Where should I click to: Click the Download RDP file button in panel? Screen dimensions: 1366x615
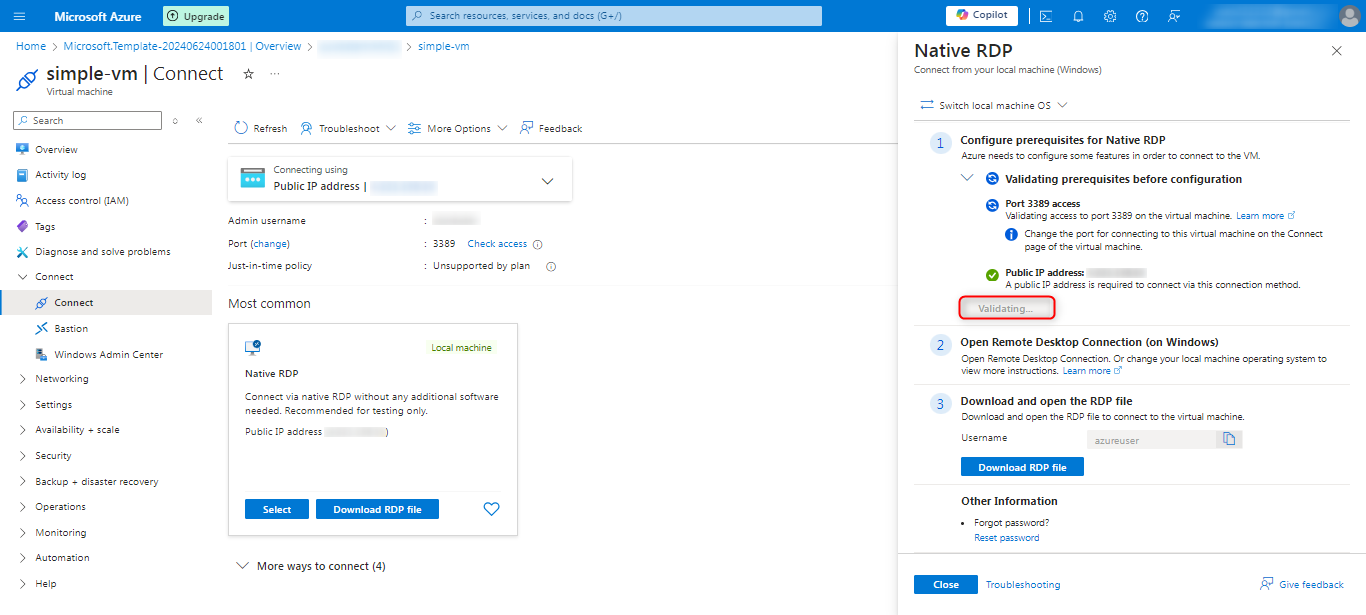pyautogui.click(x=1021, y=467)
